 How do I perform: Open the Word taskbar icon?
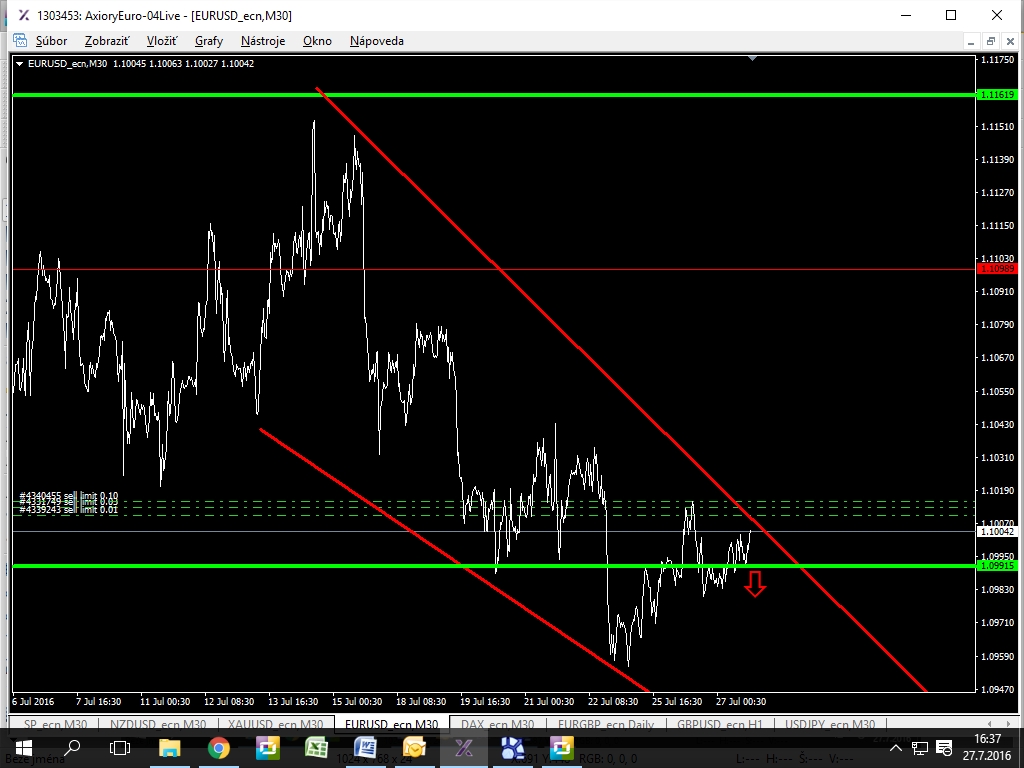click(366, 748)
